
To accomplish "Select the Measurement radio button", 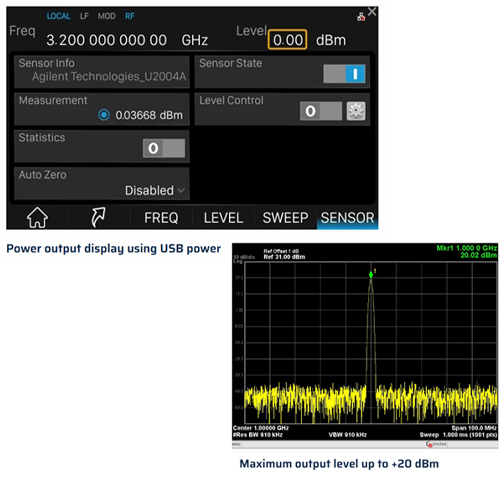I will (x=104, y=115).
